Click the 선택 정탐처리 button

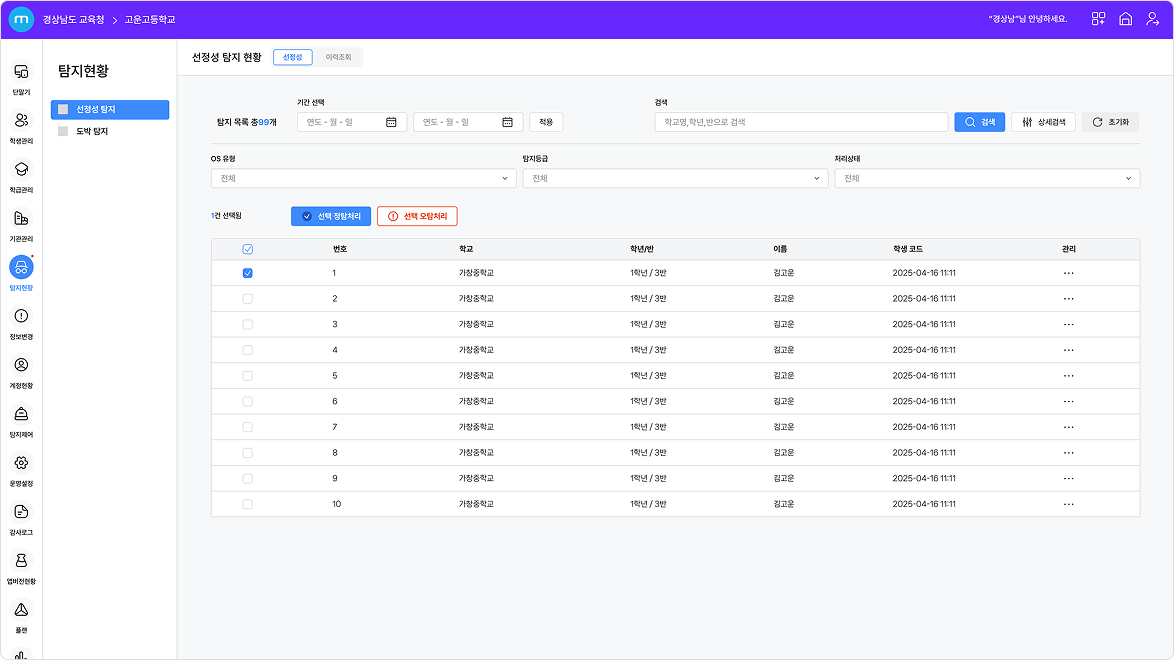click(331, 216)
